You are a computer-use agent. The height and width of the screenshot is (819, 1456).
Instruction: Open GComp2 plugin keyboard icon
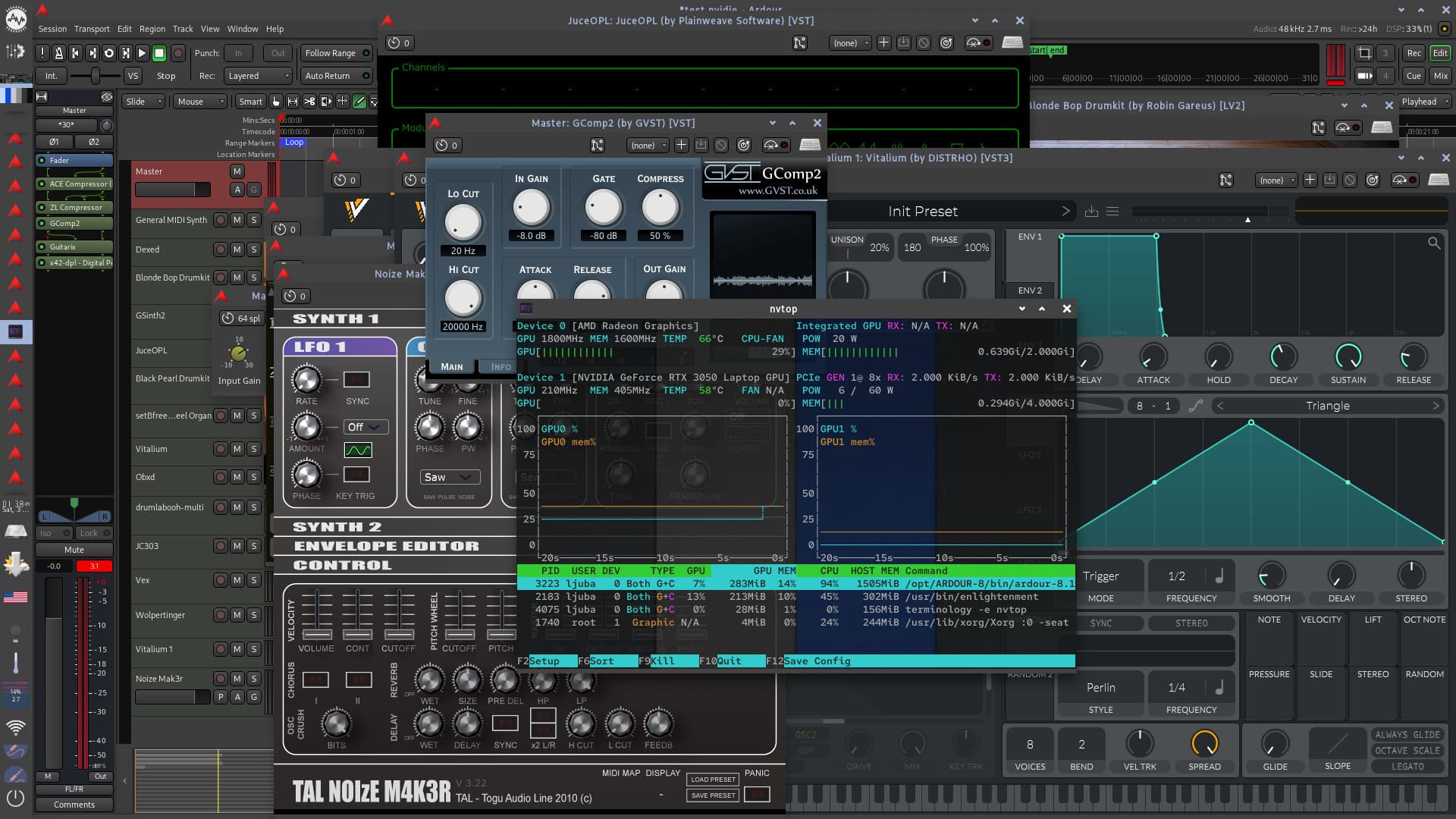pos(809,145)
